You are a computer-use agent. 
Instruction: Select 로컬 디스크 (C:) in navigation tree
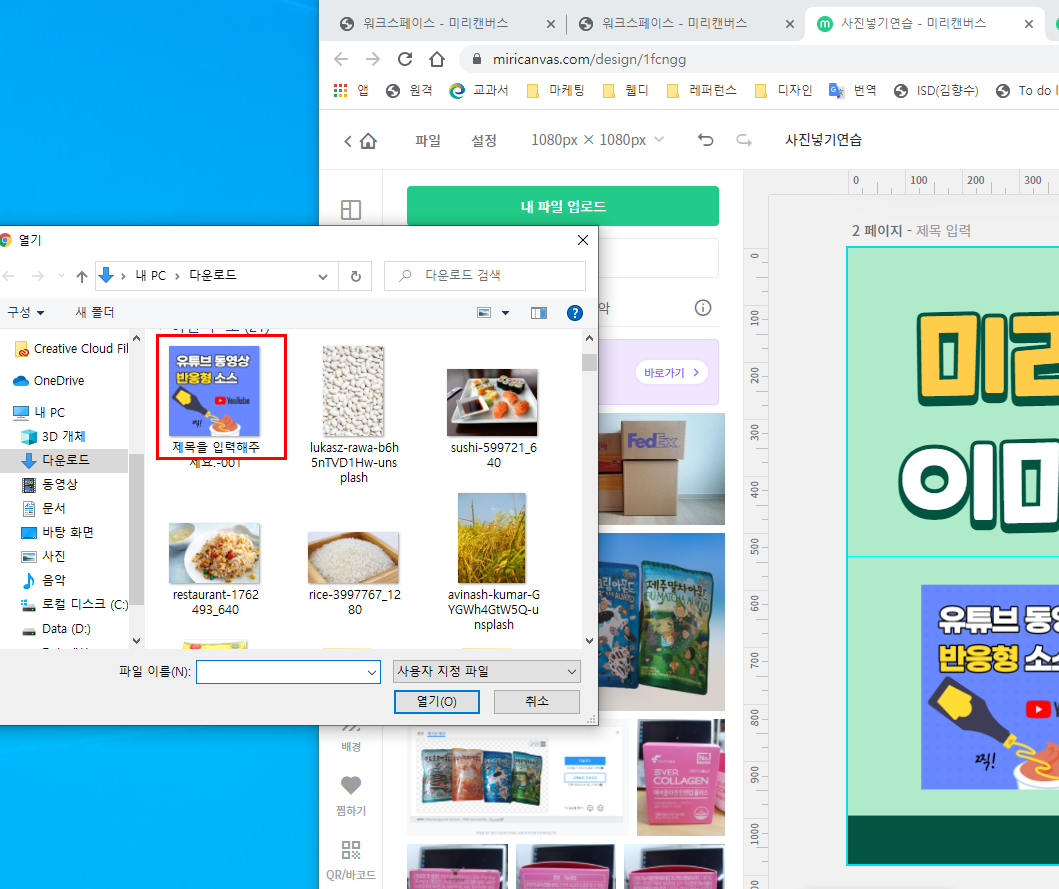[x=74, y=605]
